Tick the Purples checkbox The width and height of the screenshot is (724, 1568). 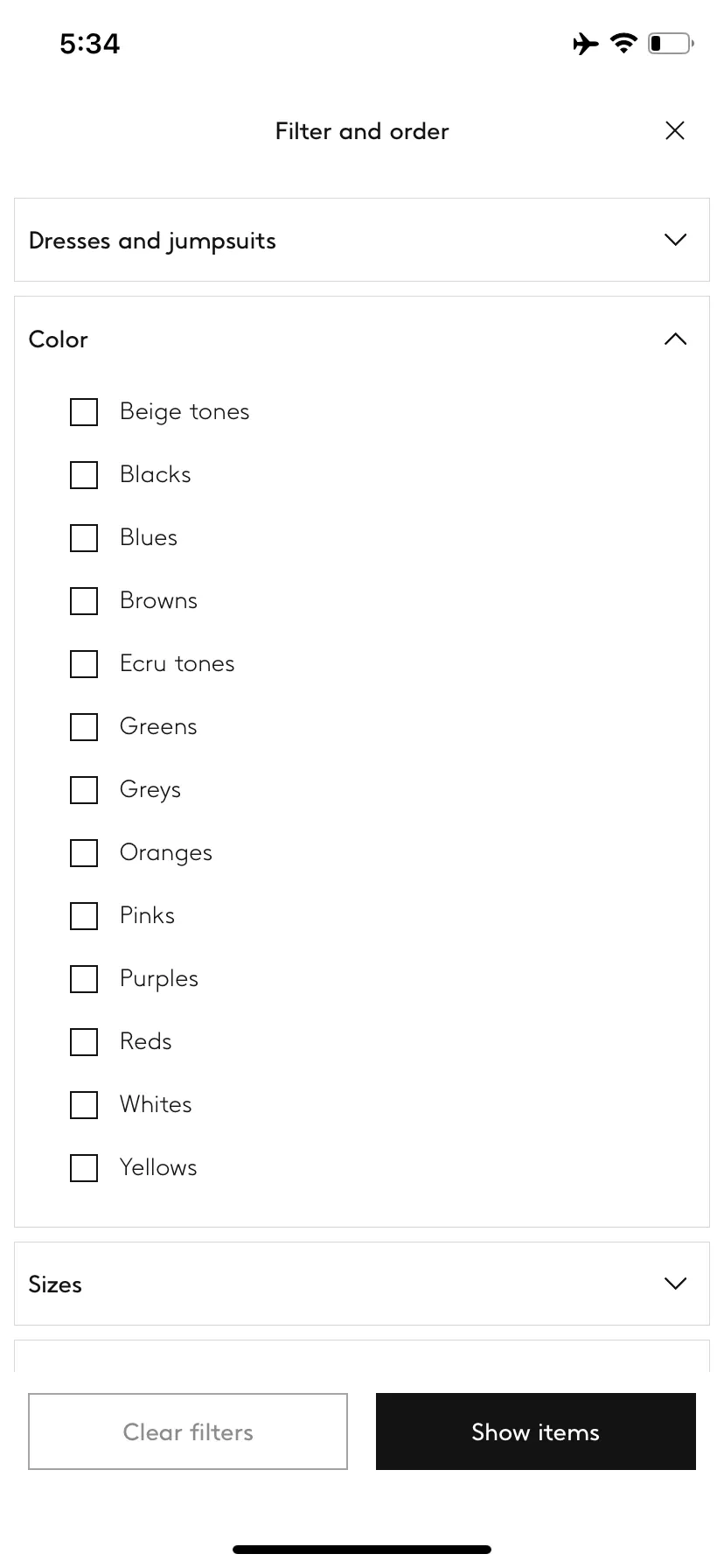click(84, 979)
